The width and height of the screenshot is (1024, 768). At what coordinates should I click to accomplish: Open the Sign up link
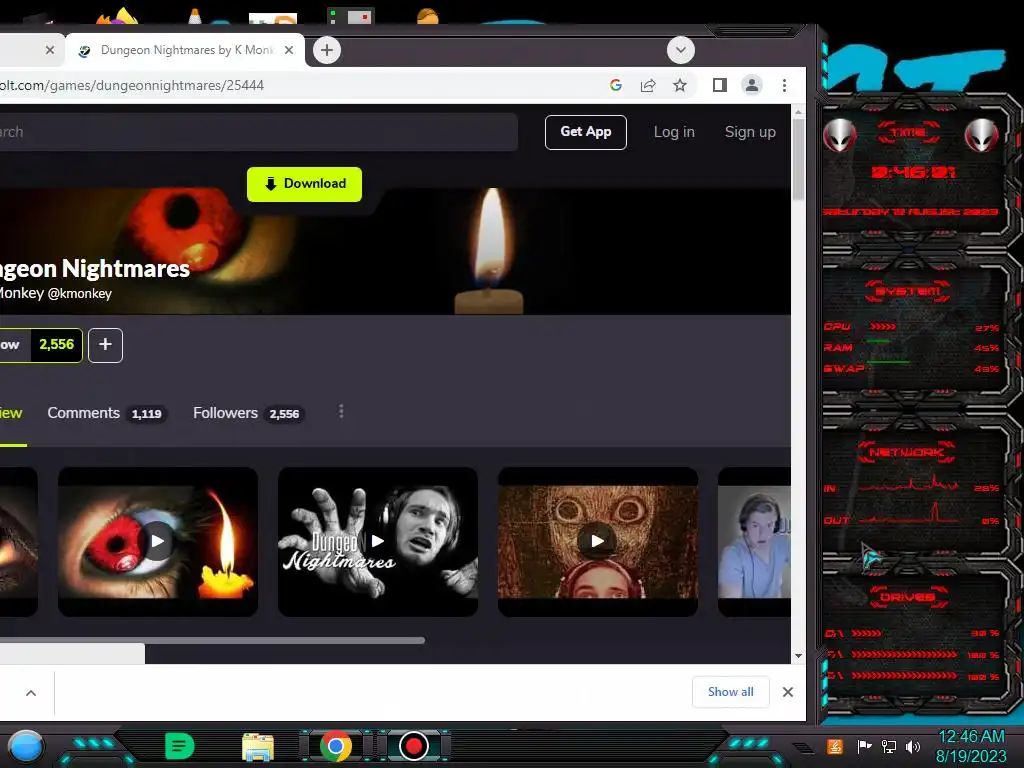point(750,132)
